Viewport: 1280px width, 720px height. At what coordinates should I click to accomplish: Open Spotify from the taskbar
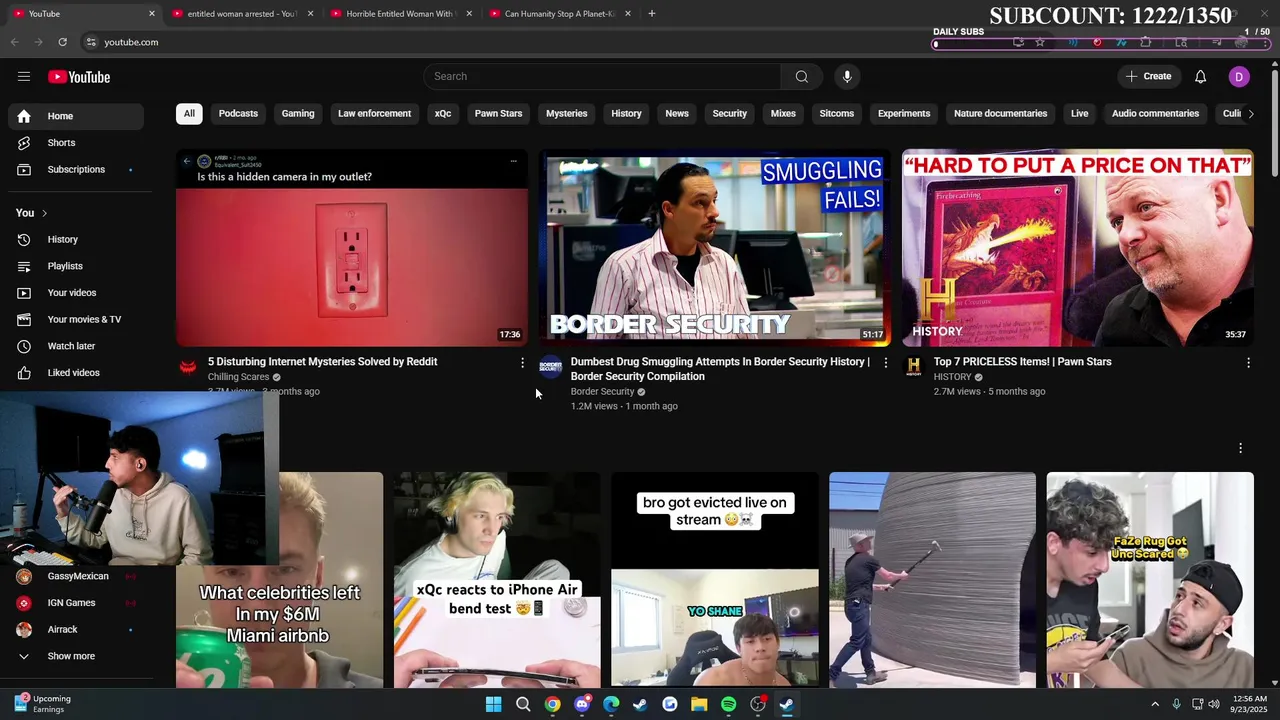point(728,704)
